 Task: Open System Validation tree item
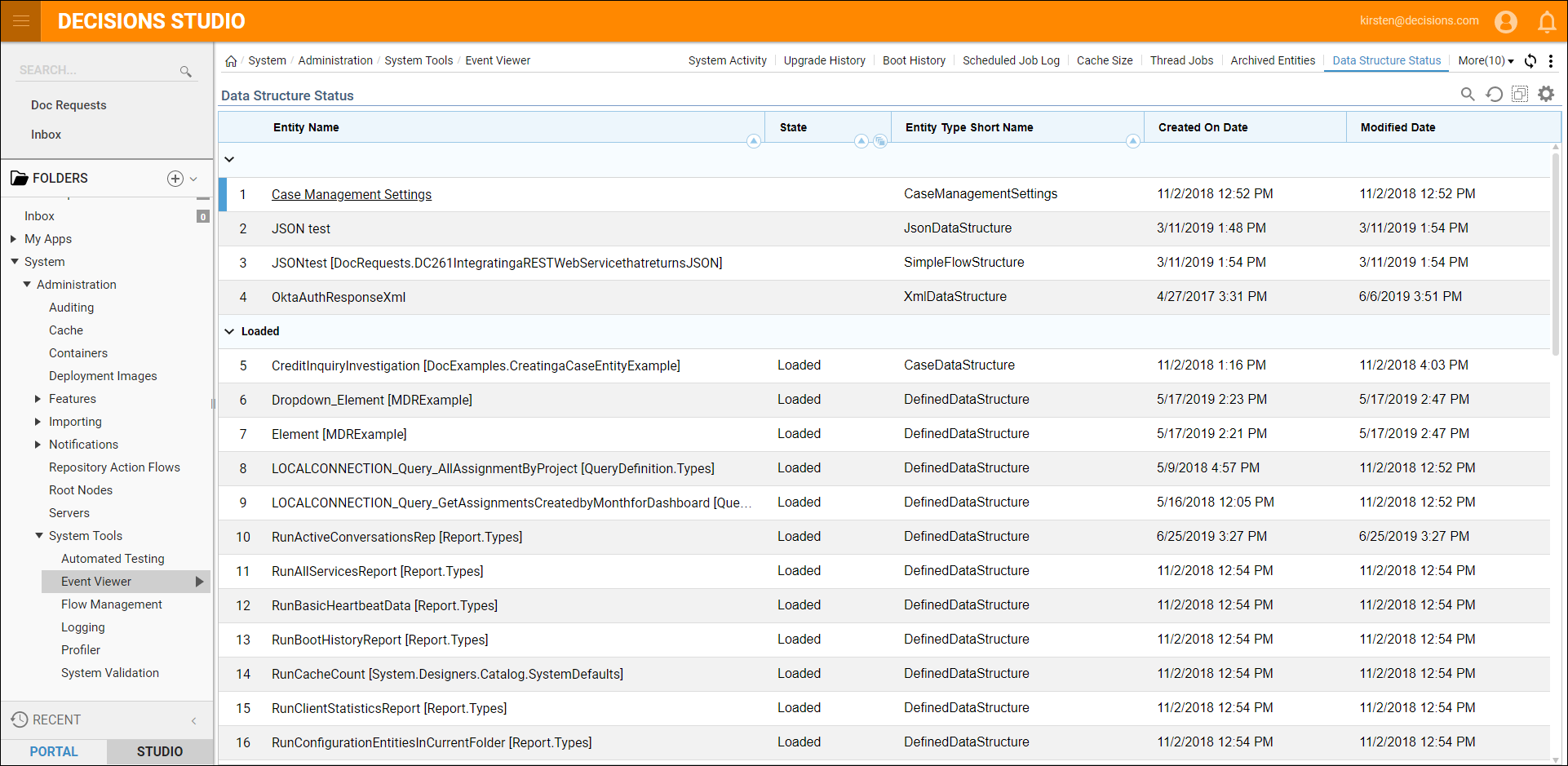(110, 673)
